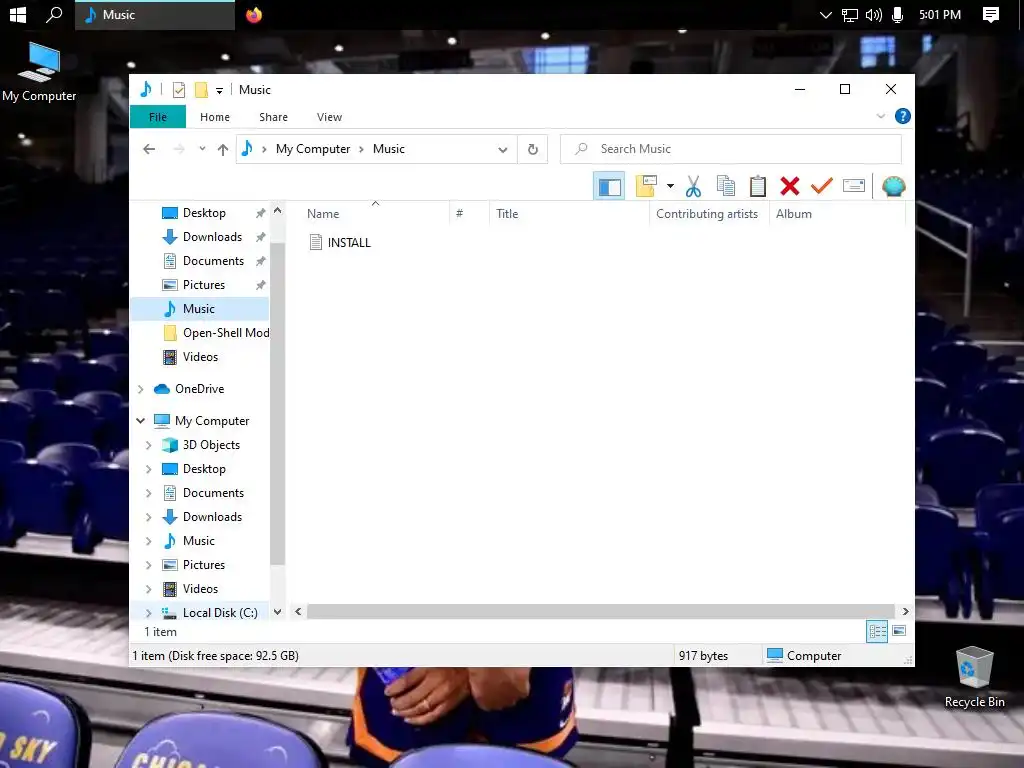The image size is (1024, 768).
Task: Select the Recycle Bin desktop icon
Action: pos(974,677)
